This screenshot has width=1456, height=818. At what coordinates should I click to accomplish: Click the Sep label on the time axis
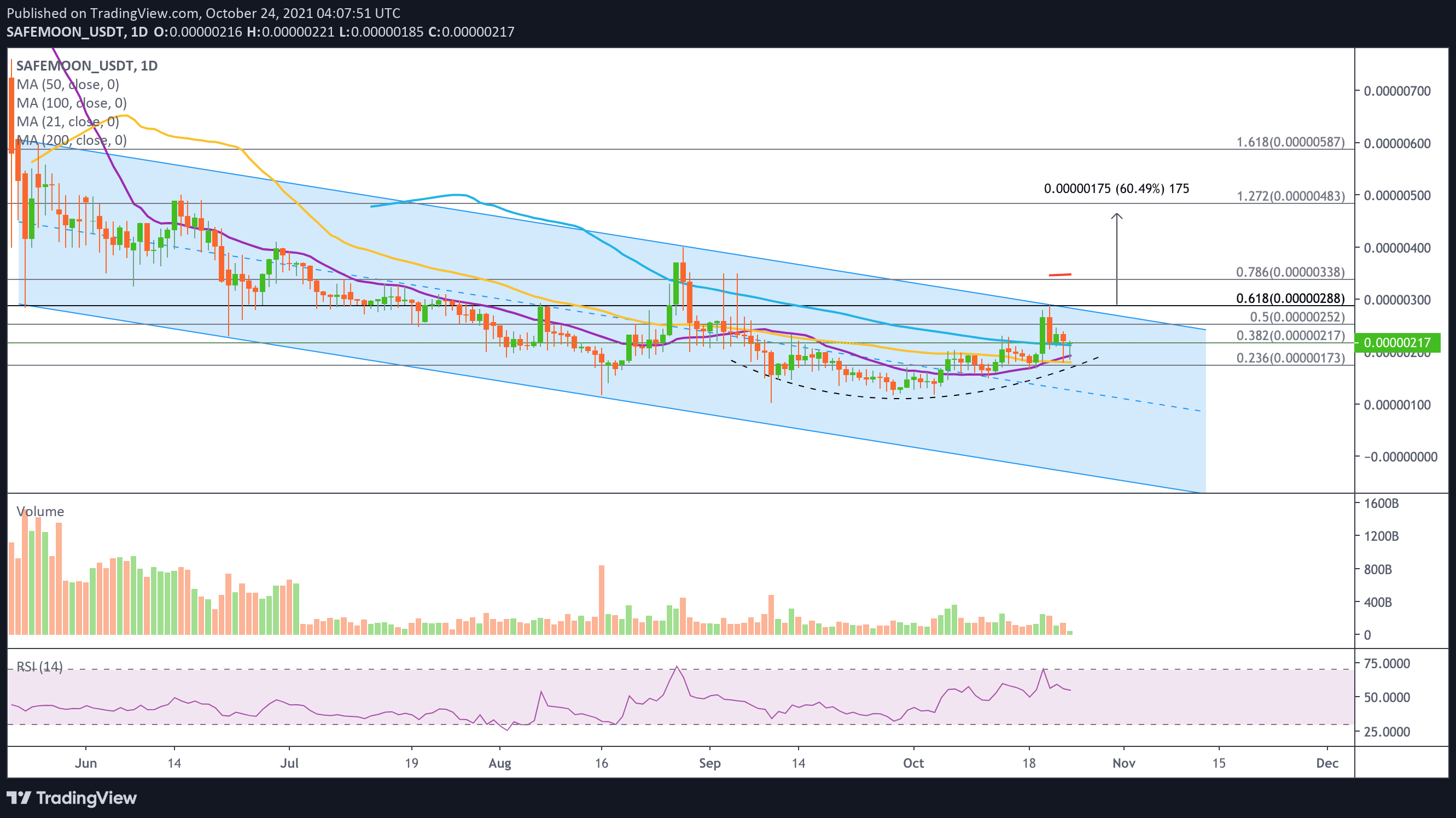(710, 763)
